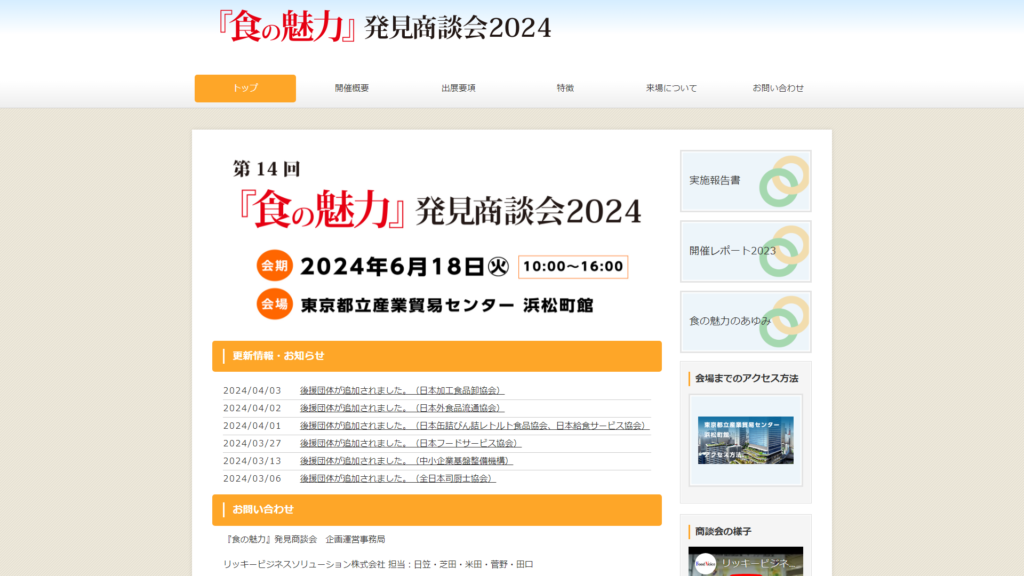Viewport: 1024px width, 576px height.
Task: Open the 食の魅力のあゆみ sidebar banner
Action: coord(746,322)
